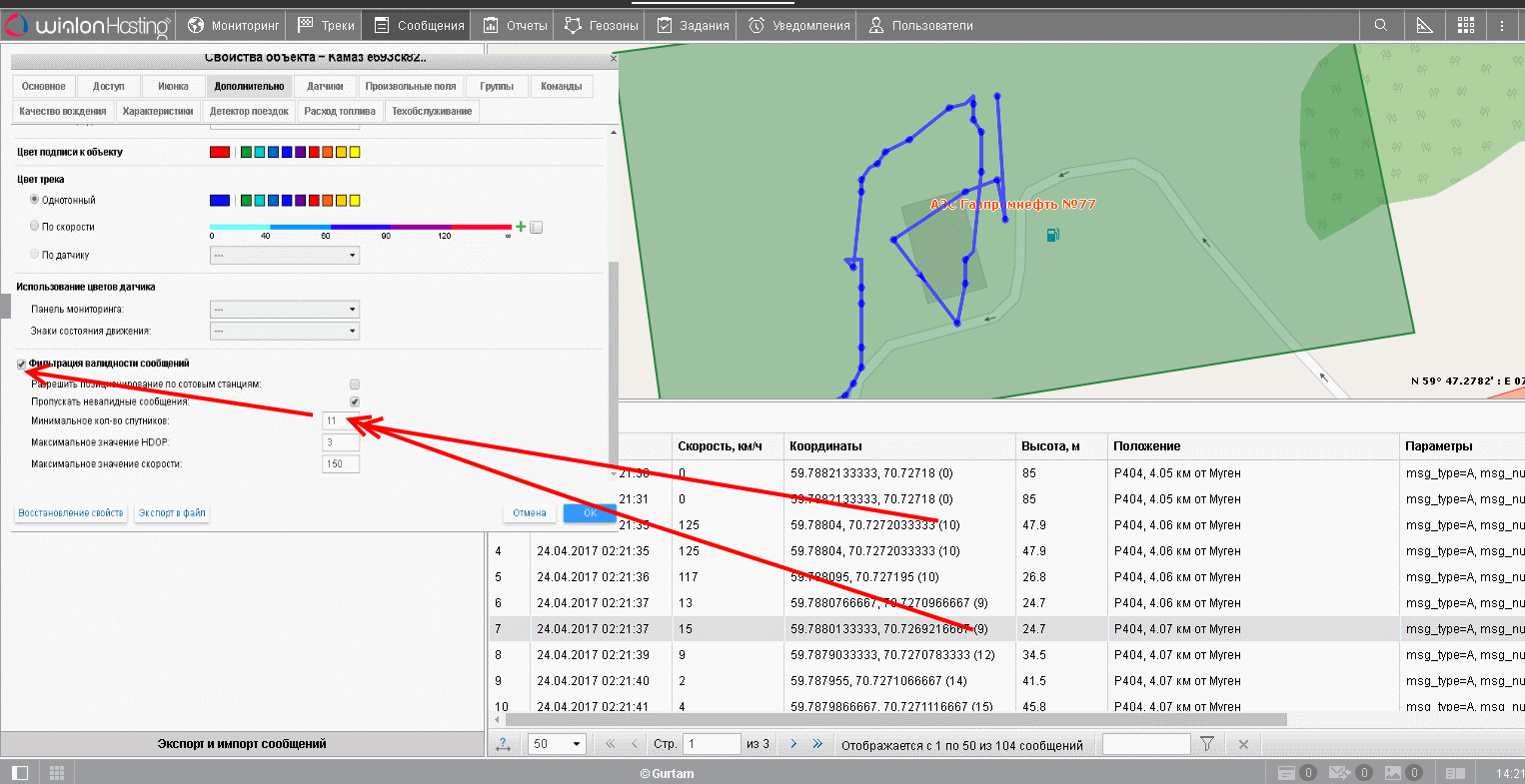Open the 'Панель мониторинга' dropdown
Image resolution: width=1525 pixels, height=784 pixels.
click(284, 310)
